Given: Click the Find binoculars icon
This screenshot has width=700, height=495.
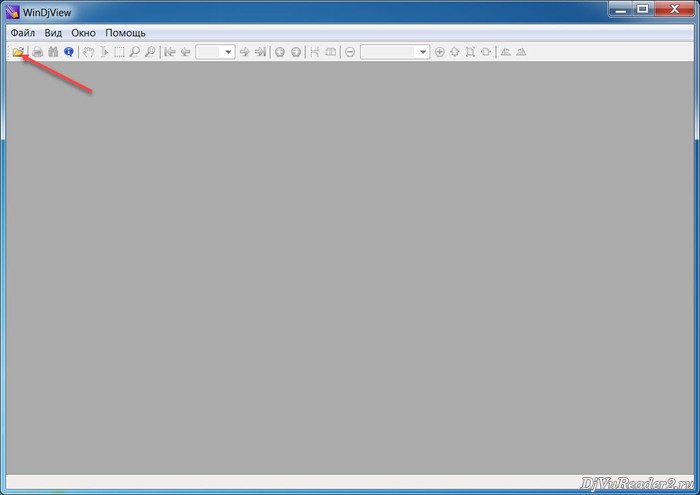Looking at the screenshot, I should (53, 52).
